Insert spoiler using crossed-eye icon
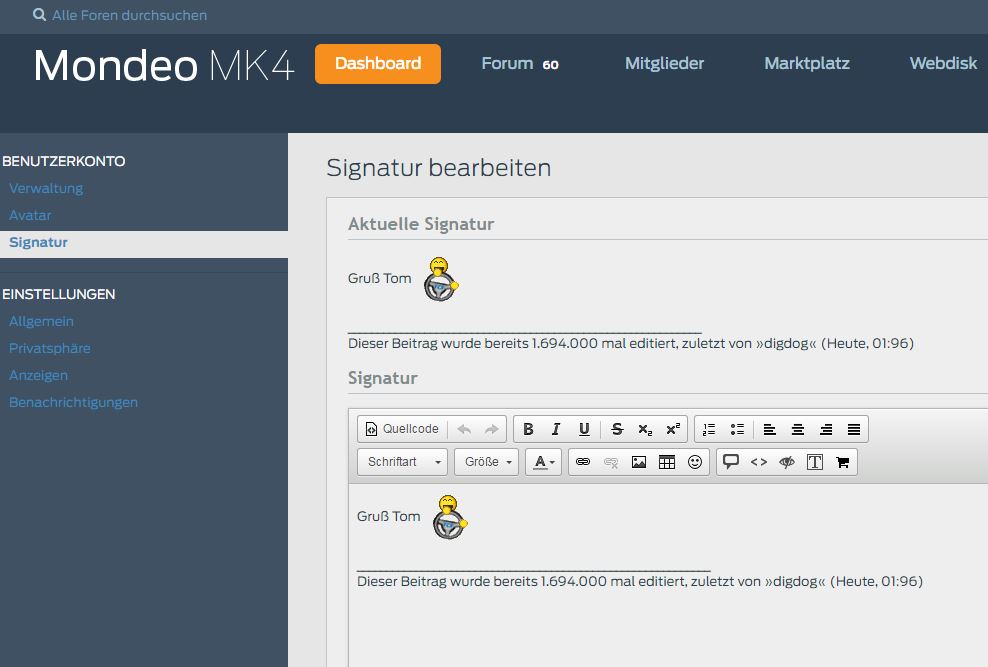Screen dimensions: 988x667 (787, 462)
